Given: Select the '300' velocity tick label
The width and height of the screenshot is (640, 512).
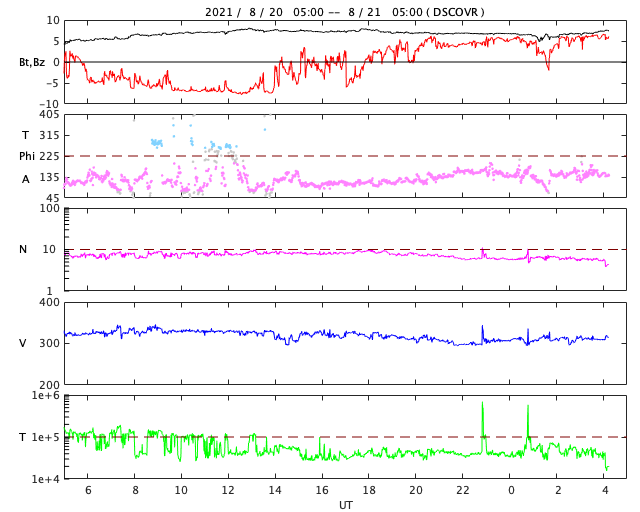Looking at the screenshot, I should [49, 343].
